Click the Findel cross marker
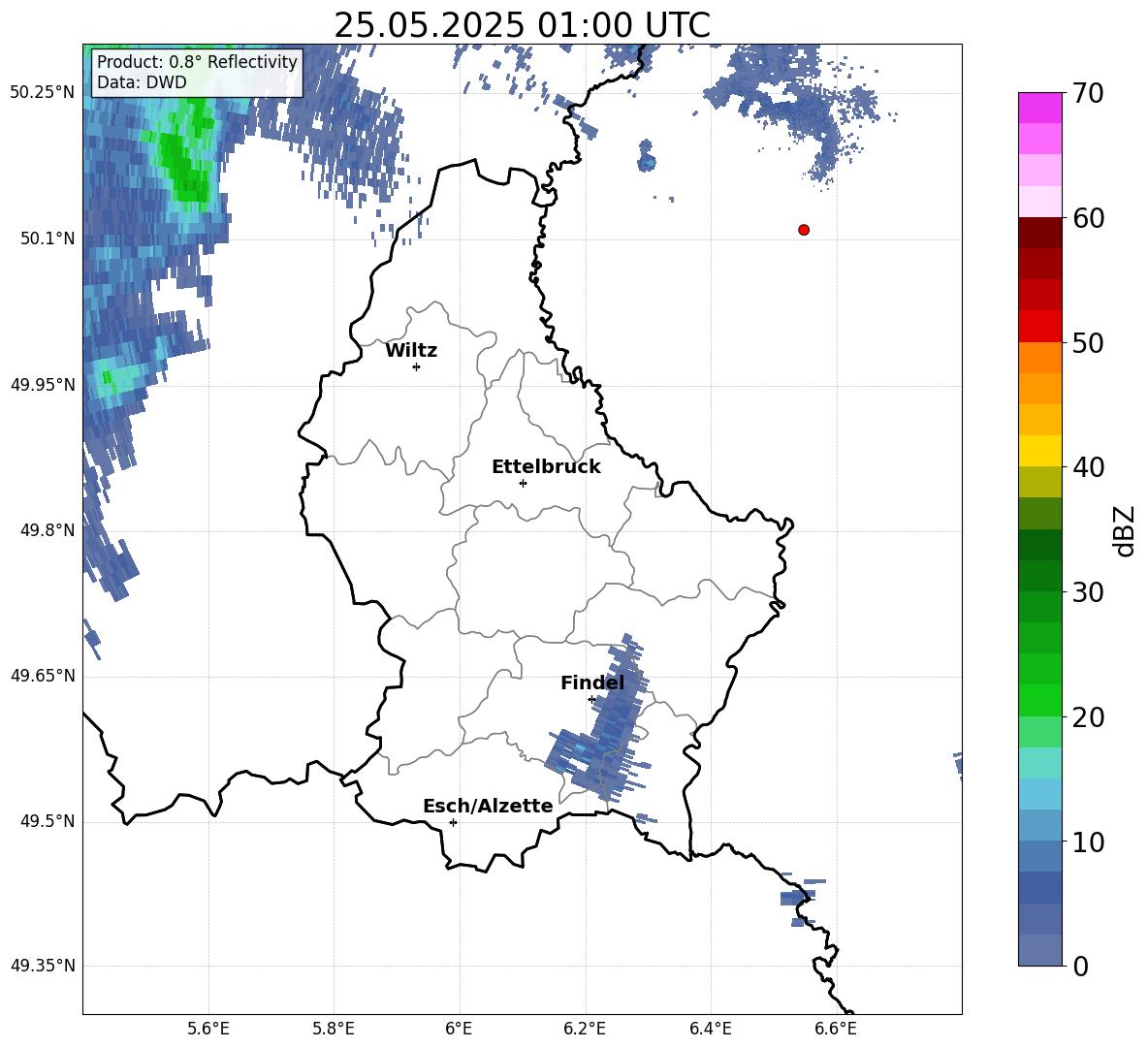Image resolution: width=1148 pixels, height=1048 pixels. [x=592, y=700]
